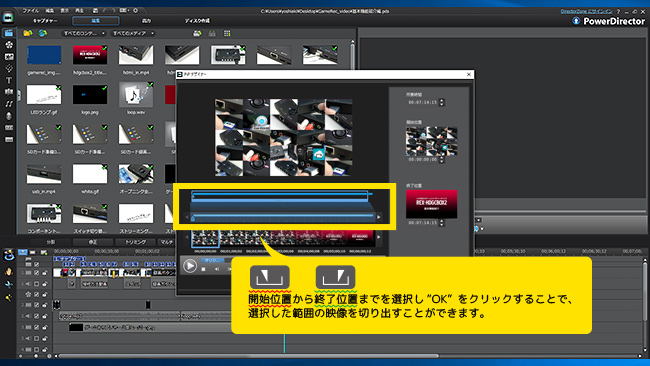Open the Media Room icon in sidebar
Image resolution: width=650 pixels, height=366 pixels.
click(9, 33)
